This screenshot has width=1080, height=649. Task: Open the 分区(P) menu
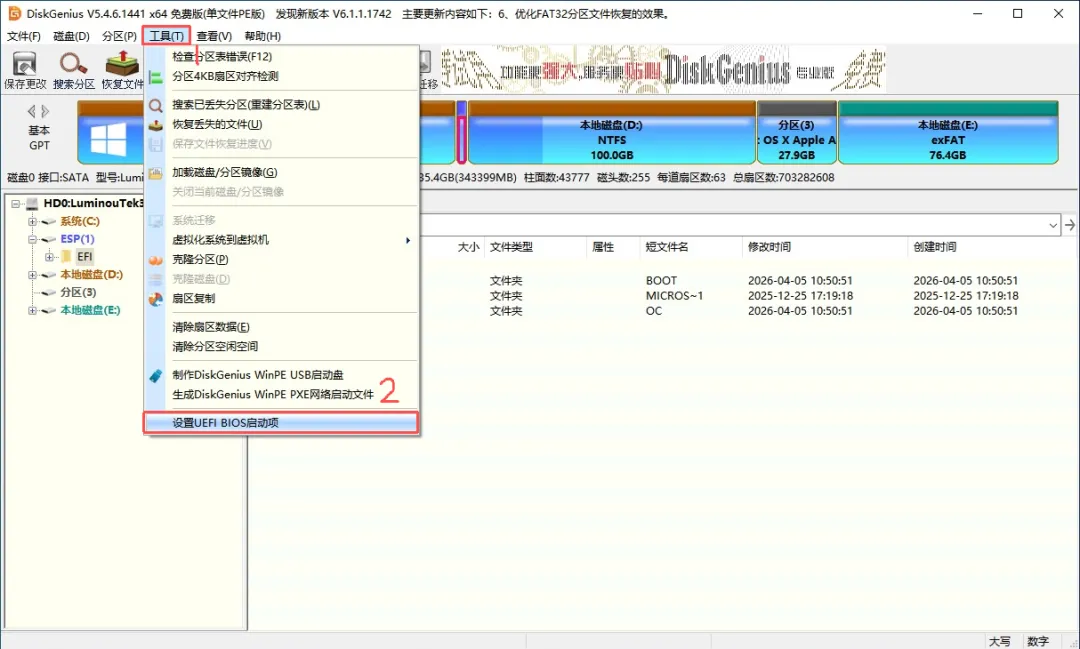tap(119, 36)
